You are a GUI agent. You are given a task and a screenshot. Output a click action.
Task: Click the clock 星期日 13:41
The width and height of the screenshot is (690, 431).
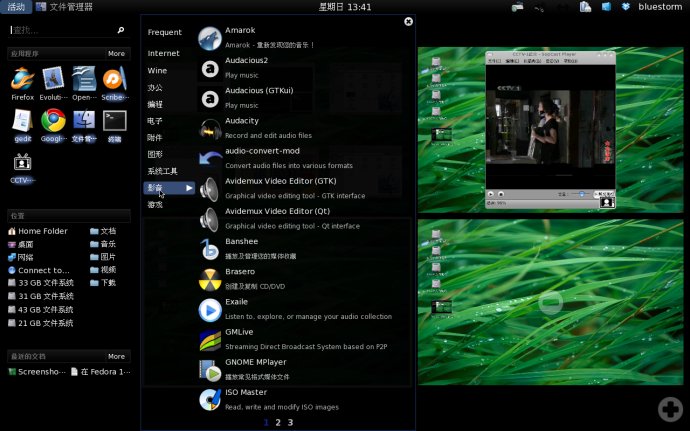pos(345,7)
